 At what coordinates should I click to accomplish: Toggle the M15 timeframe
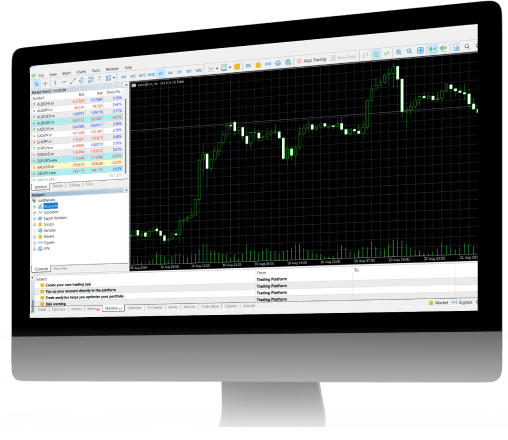pyautogui.click(x=142, y=75)
